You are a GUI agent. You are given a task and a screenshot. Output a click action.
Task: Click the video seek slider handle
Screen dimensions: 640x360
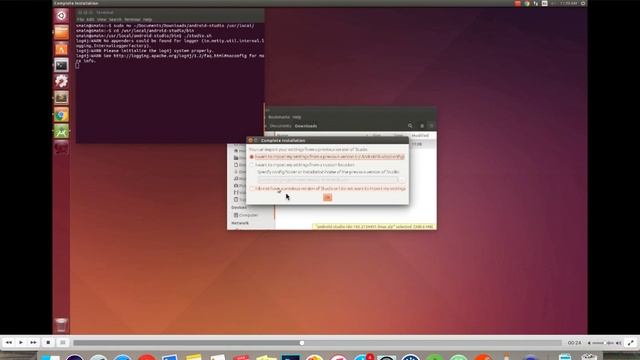[302, 343]
